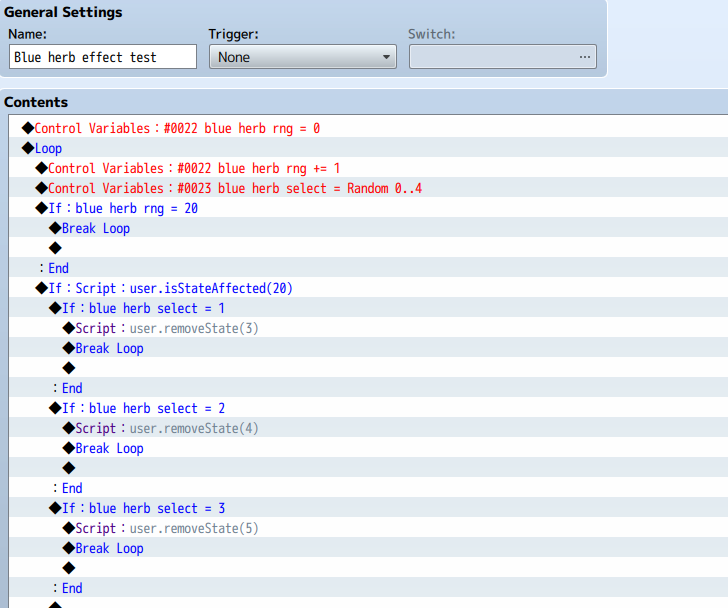Image resolution: width=728 pixels, height=608 pixels.
Task: Select Break Loop after removeState(4)
Action: (x=369, y=447)
